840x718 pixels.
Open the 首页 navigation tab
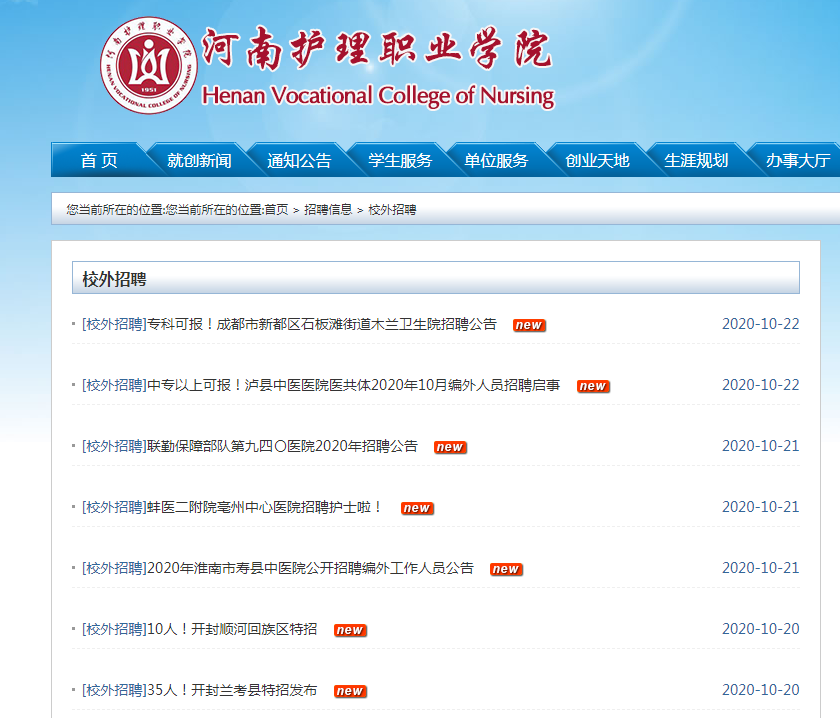[99, 160]
